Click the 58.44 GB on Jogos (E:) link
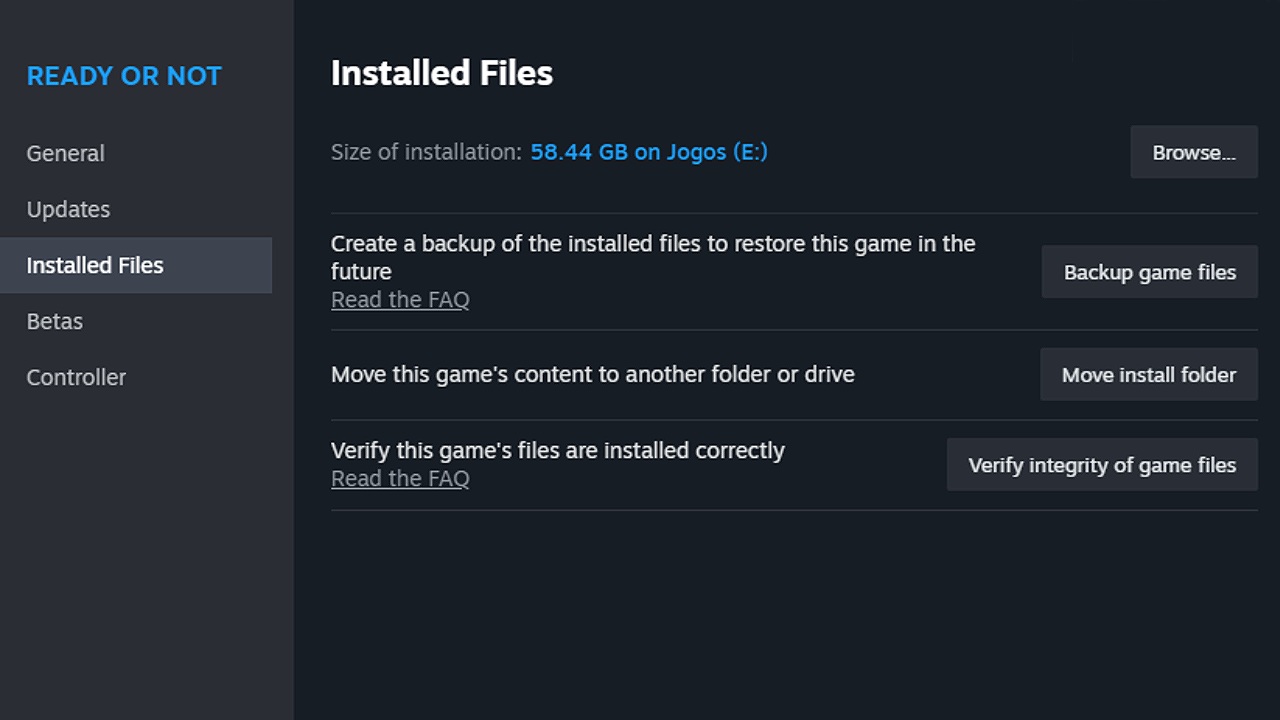 [648, 152]
